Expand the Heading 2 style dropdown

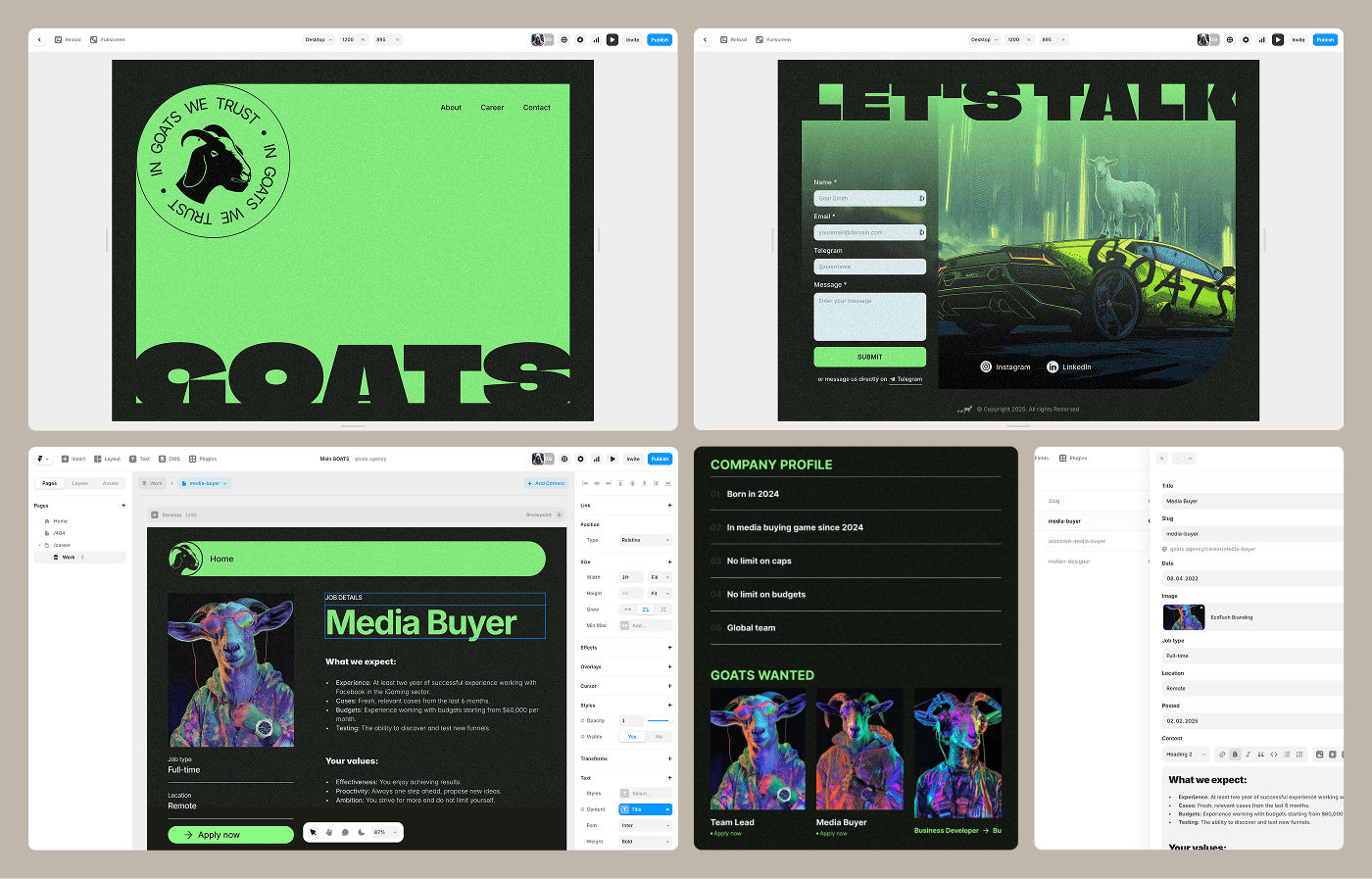pyautogui.click(x=1186, y=755)
